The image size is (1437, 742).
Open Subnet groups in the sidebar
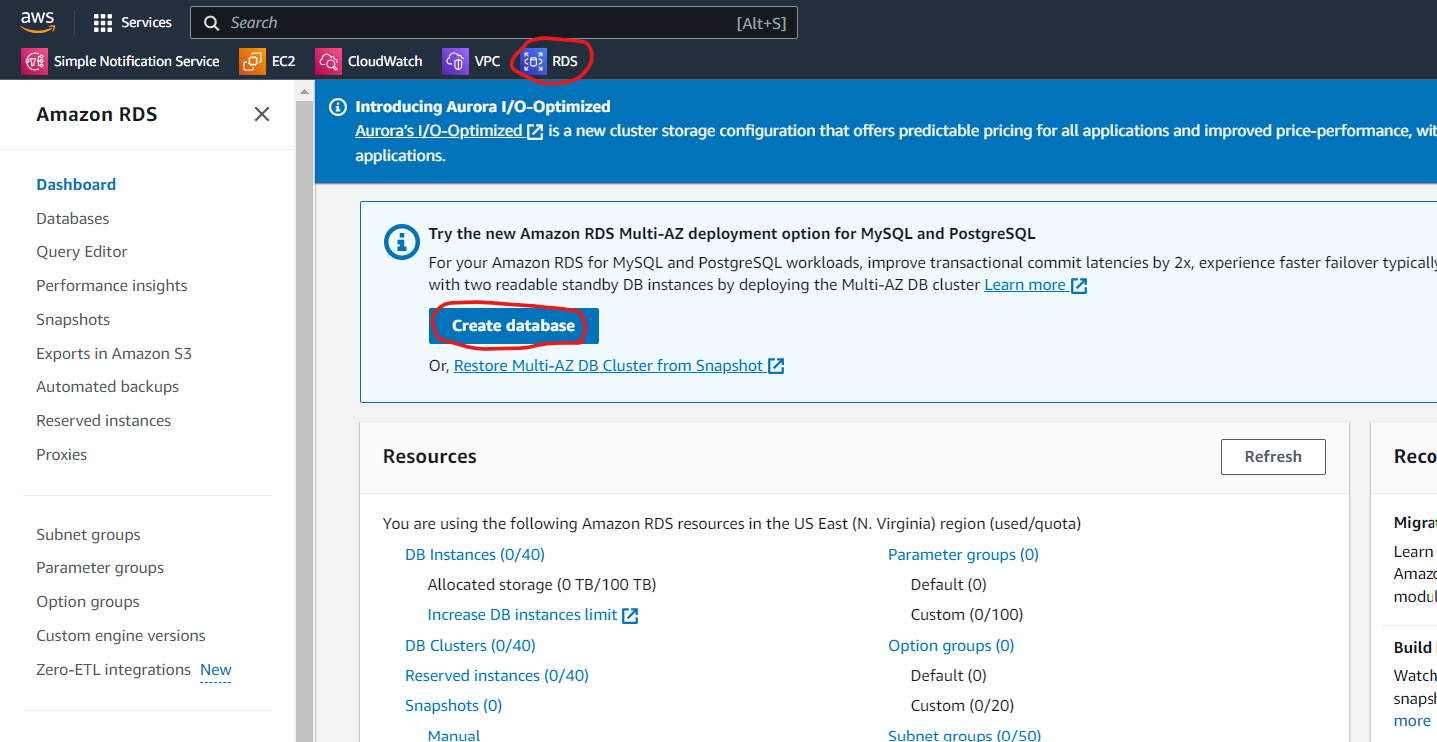88,535
